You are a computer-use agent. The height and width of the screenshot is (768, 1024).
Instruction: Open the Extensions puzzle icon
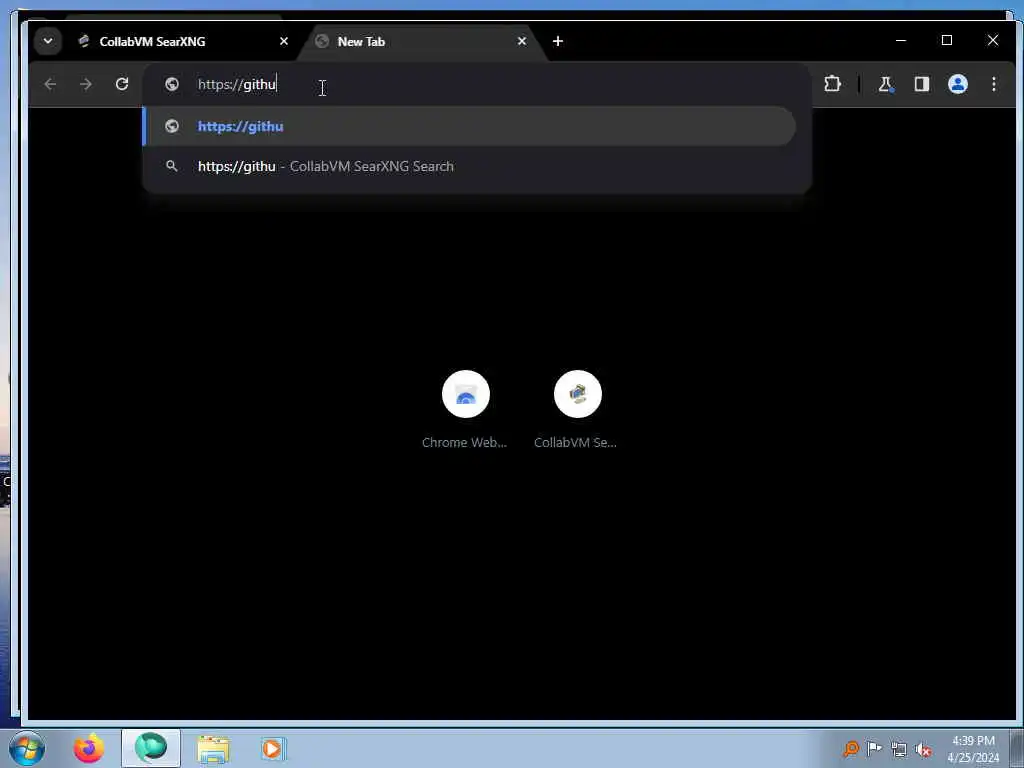832,84
